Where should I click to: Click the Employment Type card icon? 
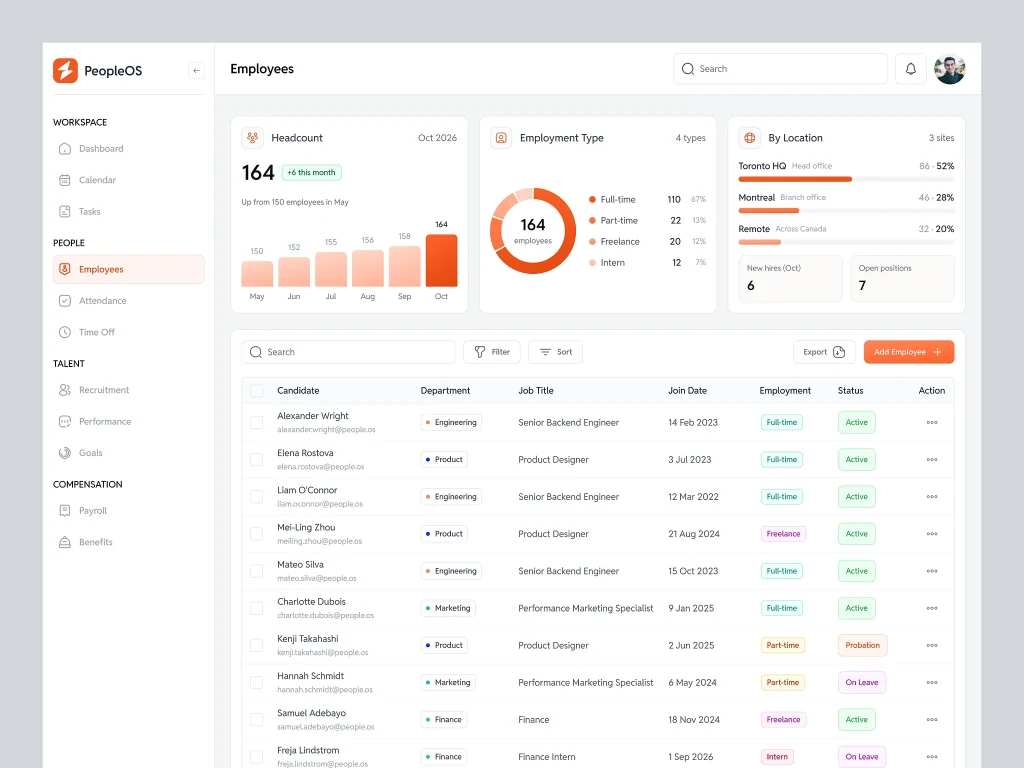501,138
